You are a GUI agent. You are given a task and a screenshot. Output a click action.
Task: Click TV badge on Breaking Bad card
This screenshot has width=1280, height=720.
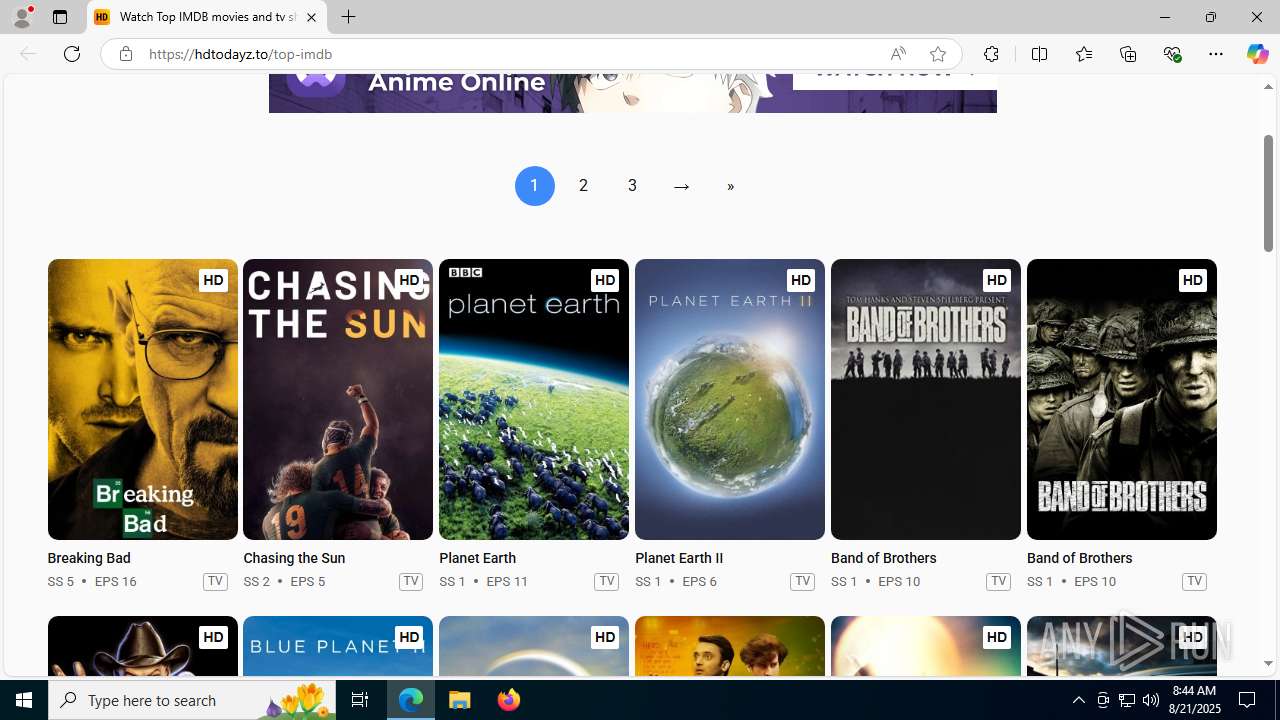[x=215, y=581]
